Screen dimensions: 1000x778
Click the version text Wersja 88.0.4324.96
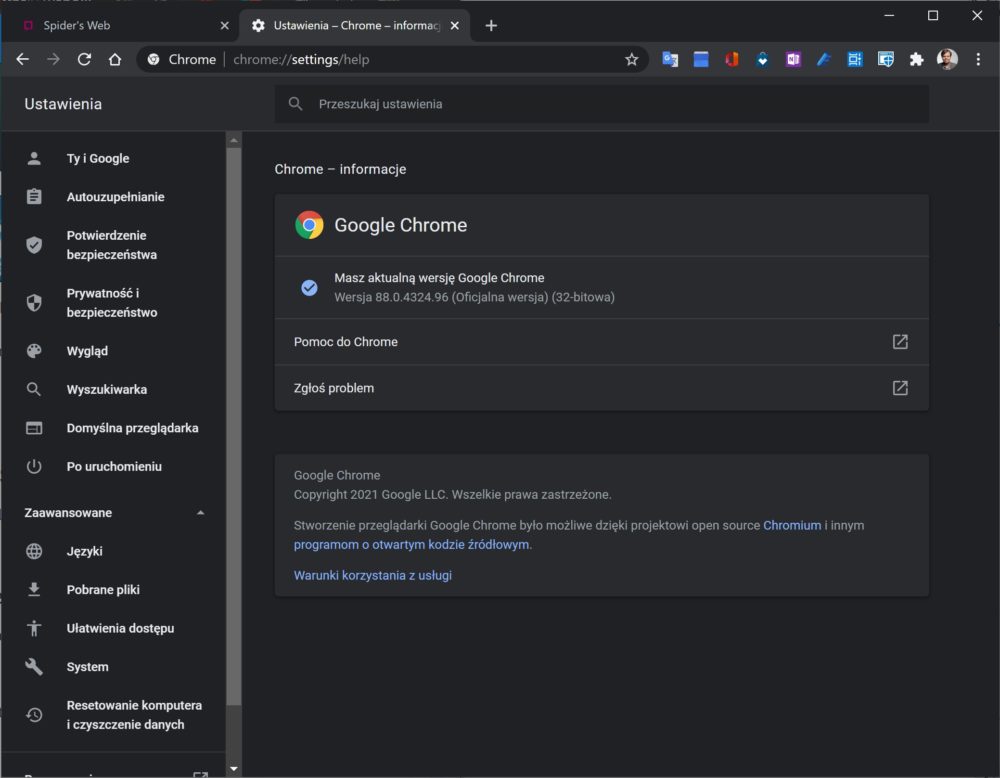click(x=474, y=297)
